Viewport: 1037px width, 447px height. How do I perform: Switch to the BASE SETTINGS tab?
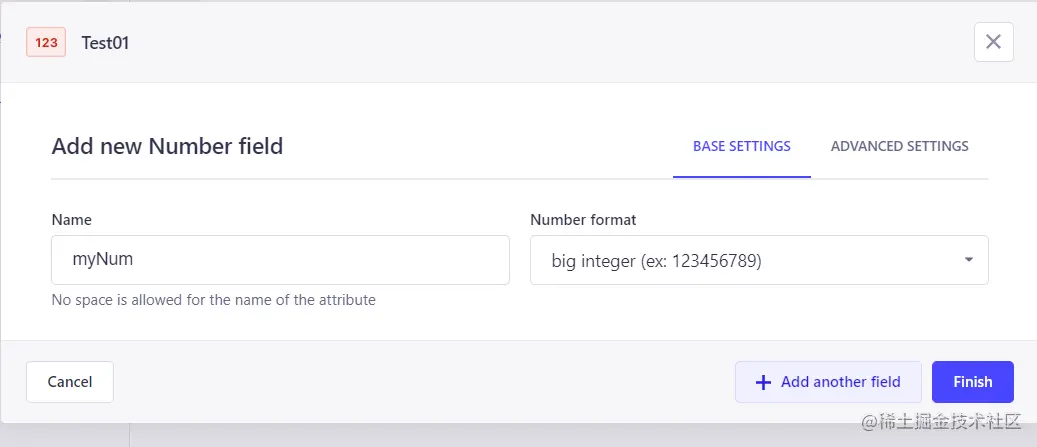point(741,146)
